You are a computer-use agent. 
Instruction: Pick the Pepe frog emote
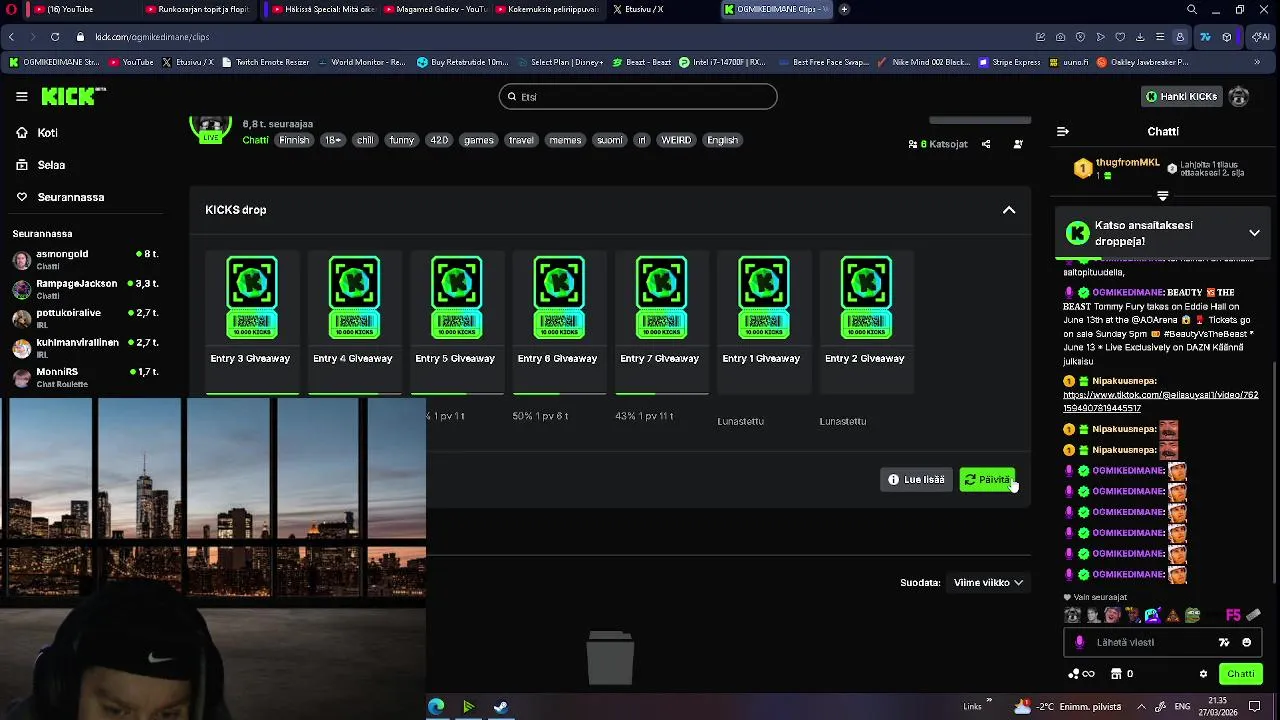tap(1193, 616)
